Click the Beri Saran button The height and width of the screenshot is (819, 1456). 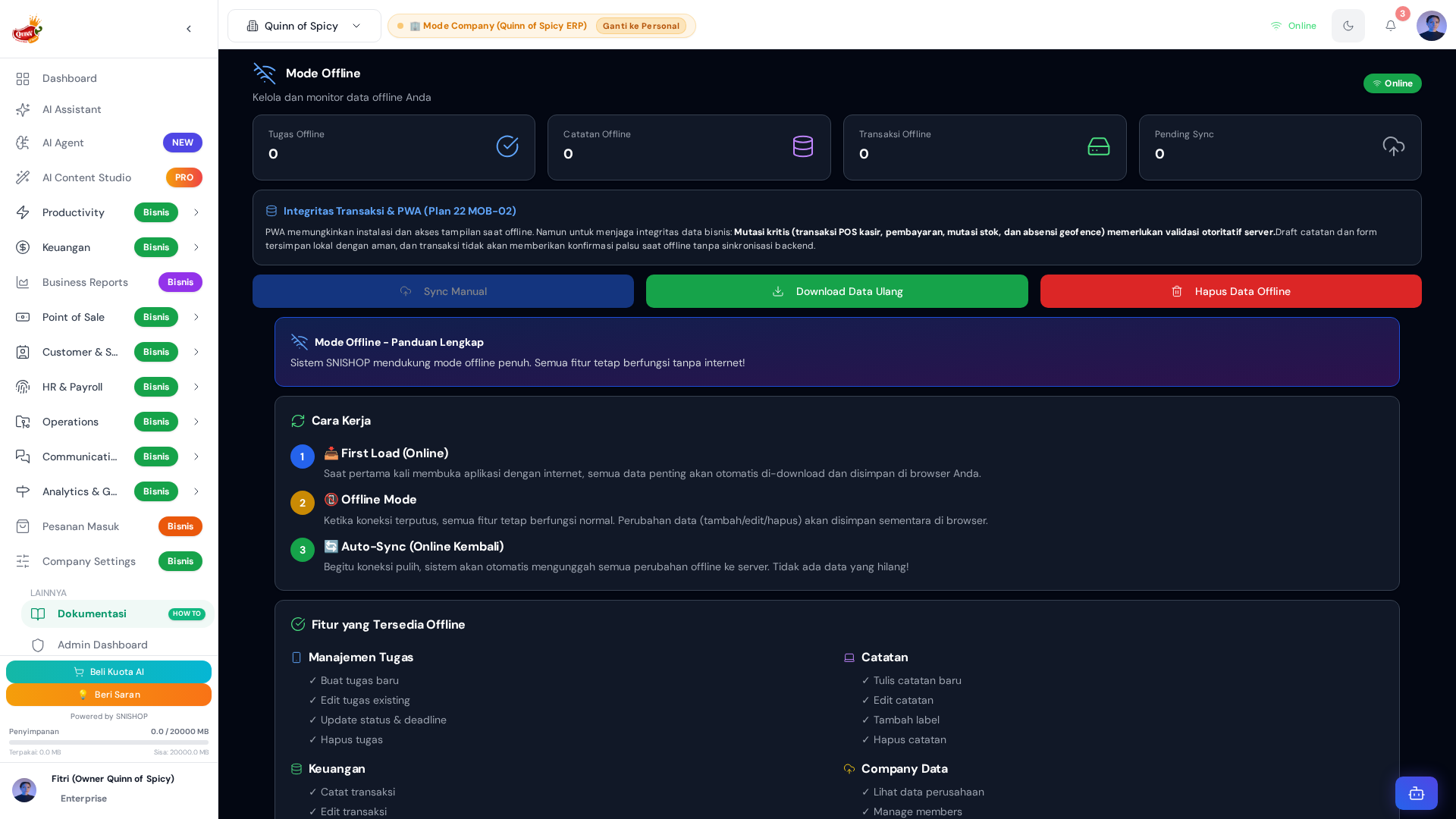coord(108,695)
